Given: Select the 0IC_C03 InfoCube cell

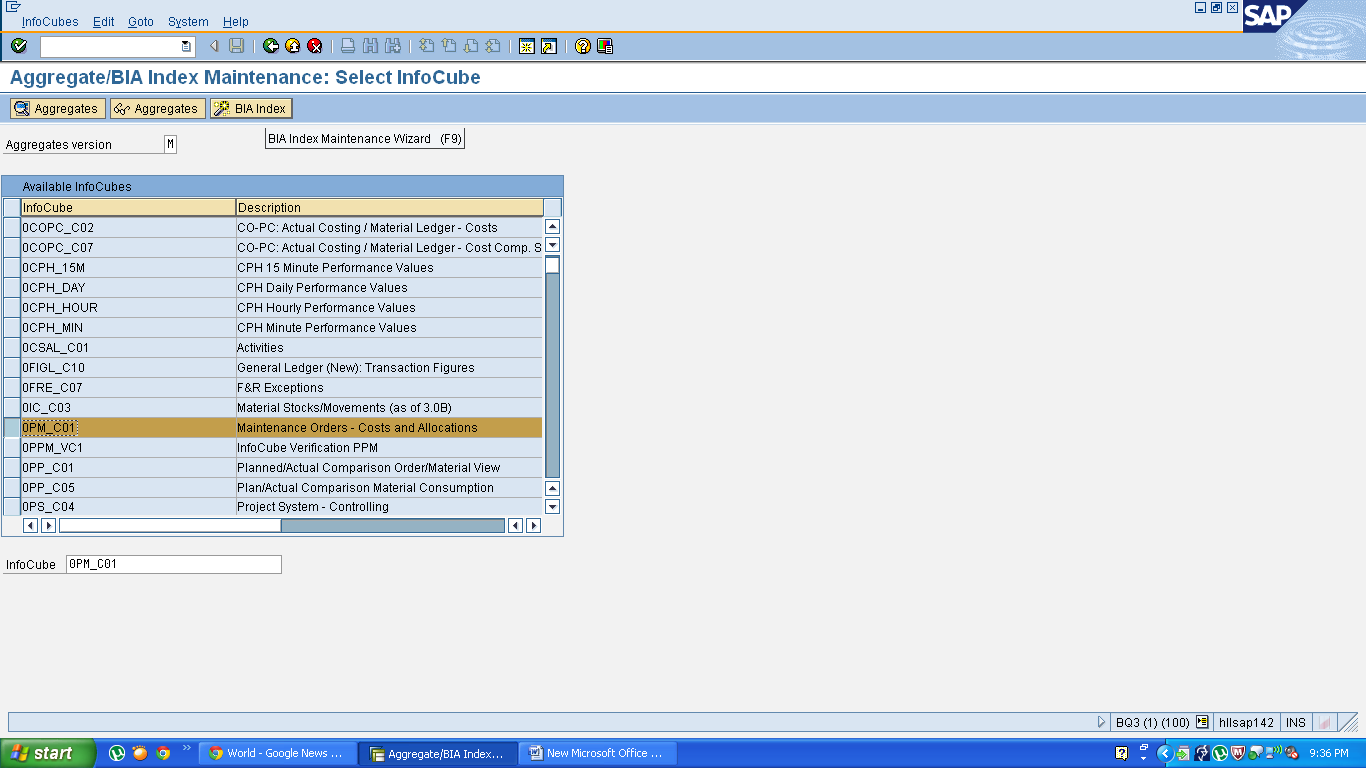Looking at the screenshot, I should (x=128, y=407).
